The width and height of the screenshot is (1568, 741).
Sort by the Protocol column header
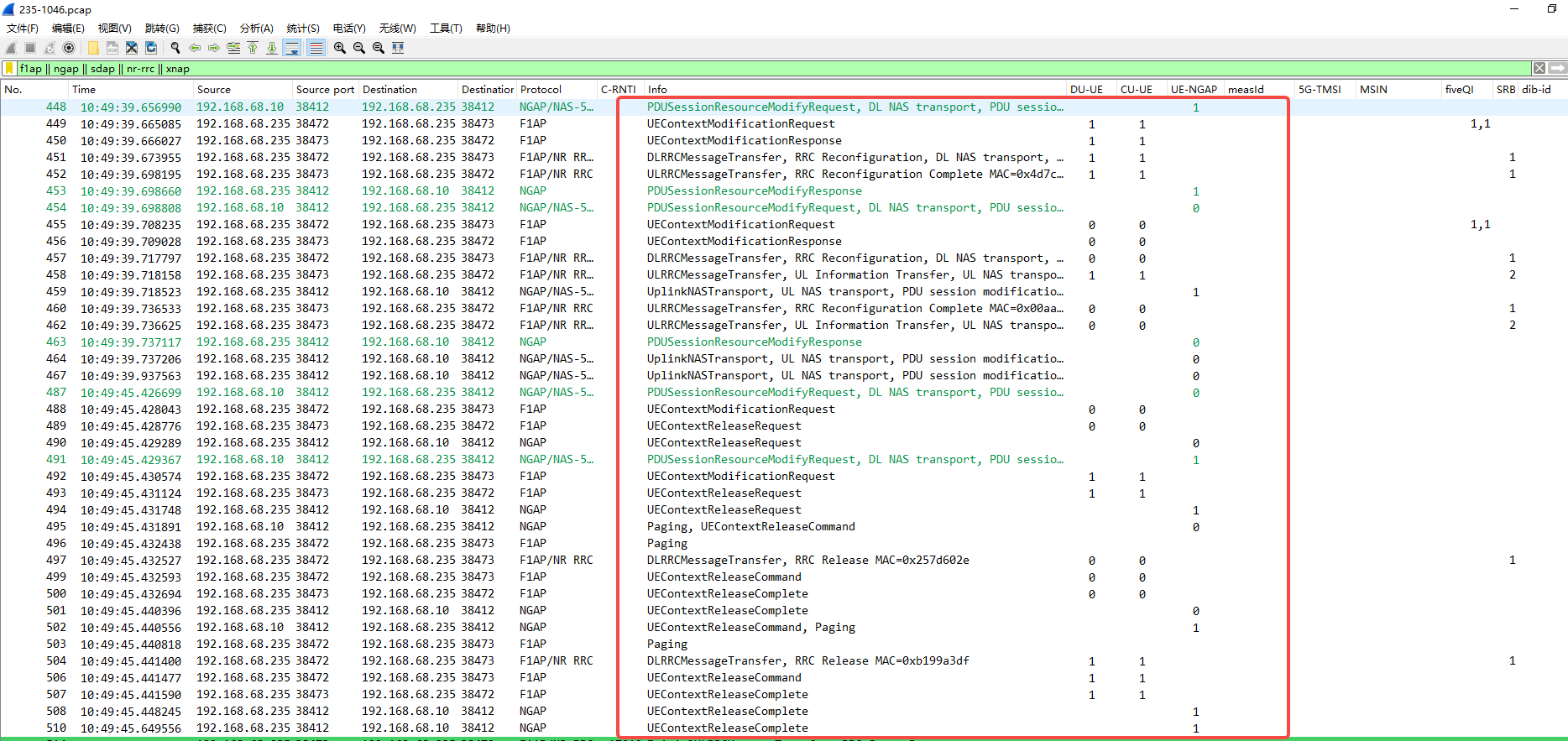tap(556, 89)
